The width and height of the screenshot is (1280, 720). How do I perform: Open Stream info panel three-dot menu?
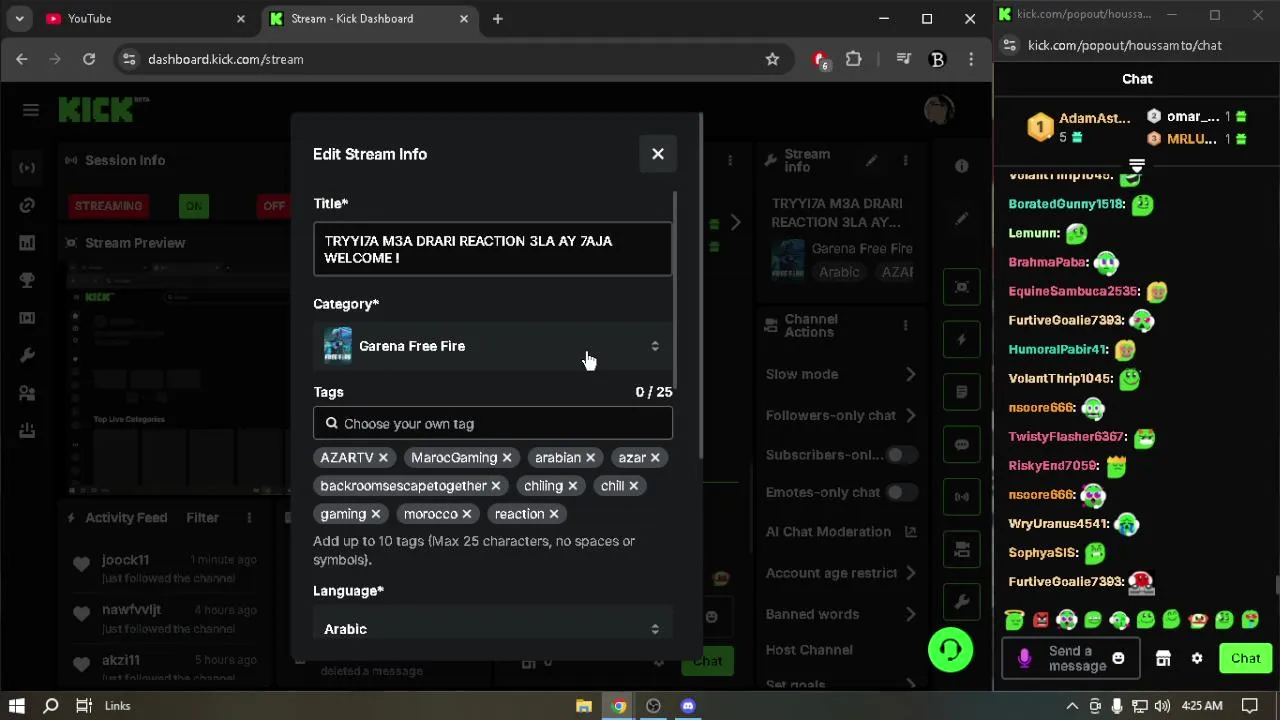pyautogui.click(x=906, y=160)
